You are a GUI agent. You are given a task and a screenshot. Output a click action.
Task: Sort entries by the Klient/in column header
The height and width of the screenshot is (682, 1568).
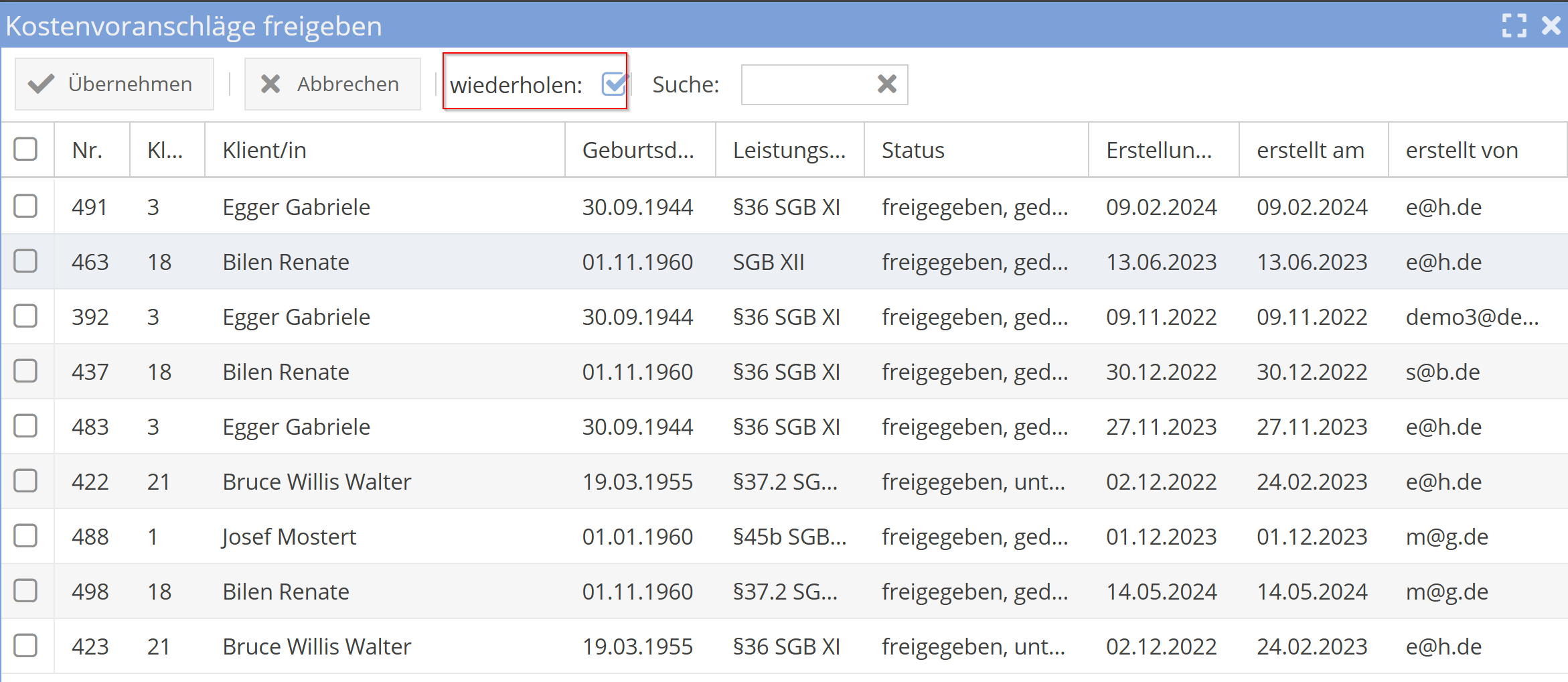coord(265,149)
